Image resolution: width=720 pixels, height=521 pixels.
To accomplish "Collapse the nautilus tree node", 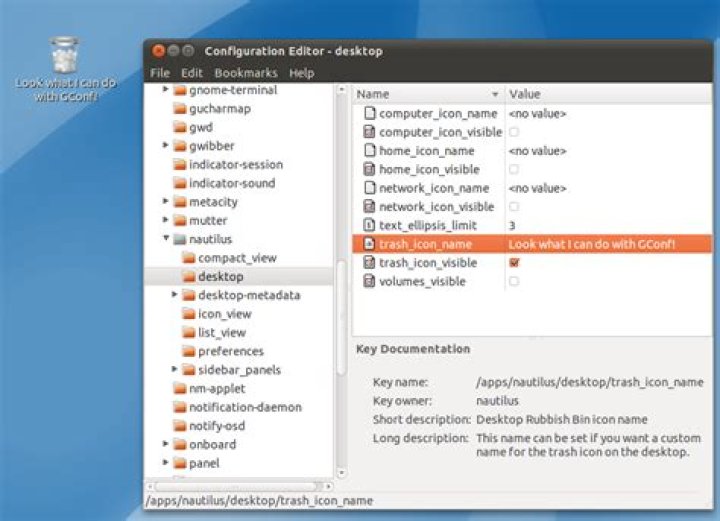I will tap(166, 238).
